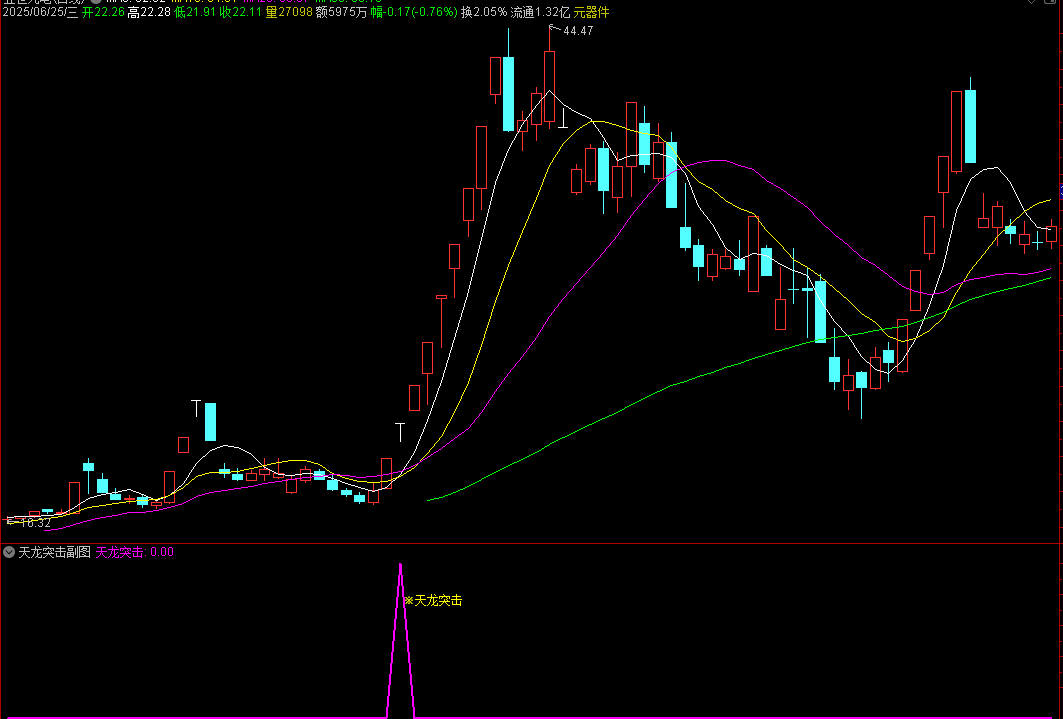Click the float shares 流通1.32亿
1063x719 pixels.
click(x=540, y=12)
